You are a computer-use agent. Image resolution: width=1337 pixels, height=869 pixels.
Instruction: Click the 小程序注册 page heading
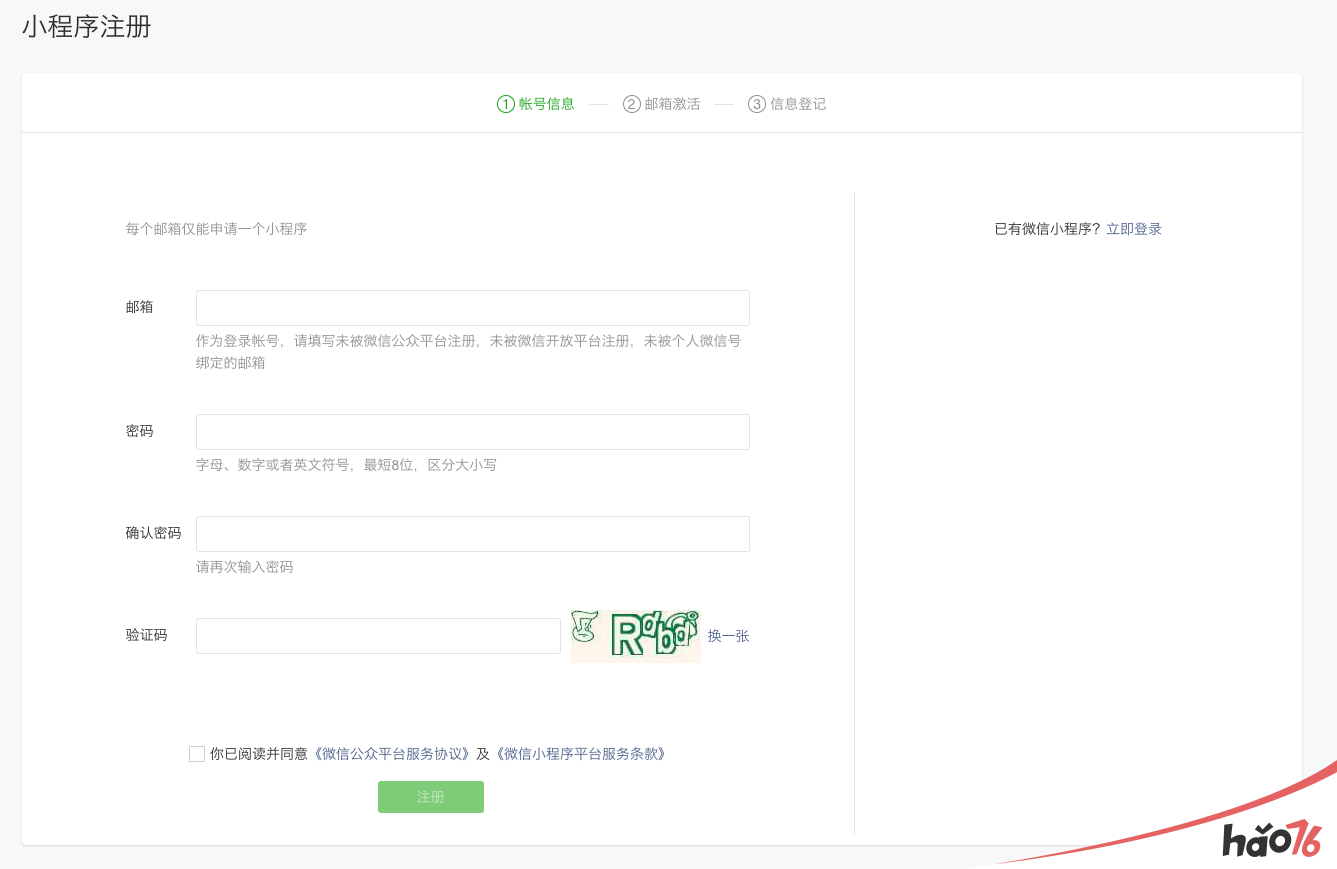coord(87,27)
